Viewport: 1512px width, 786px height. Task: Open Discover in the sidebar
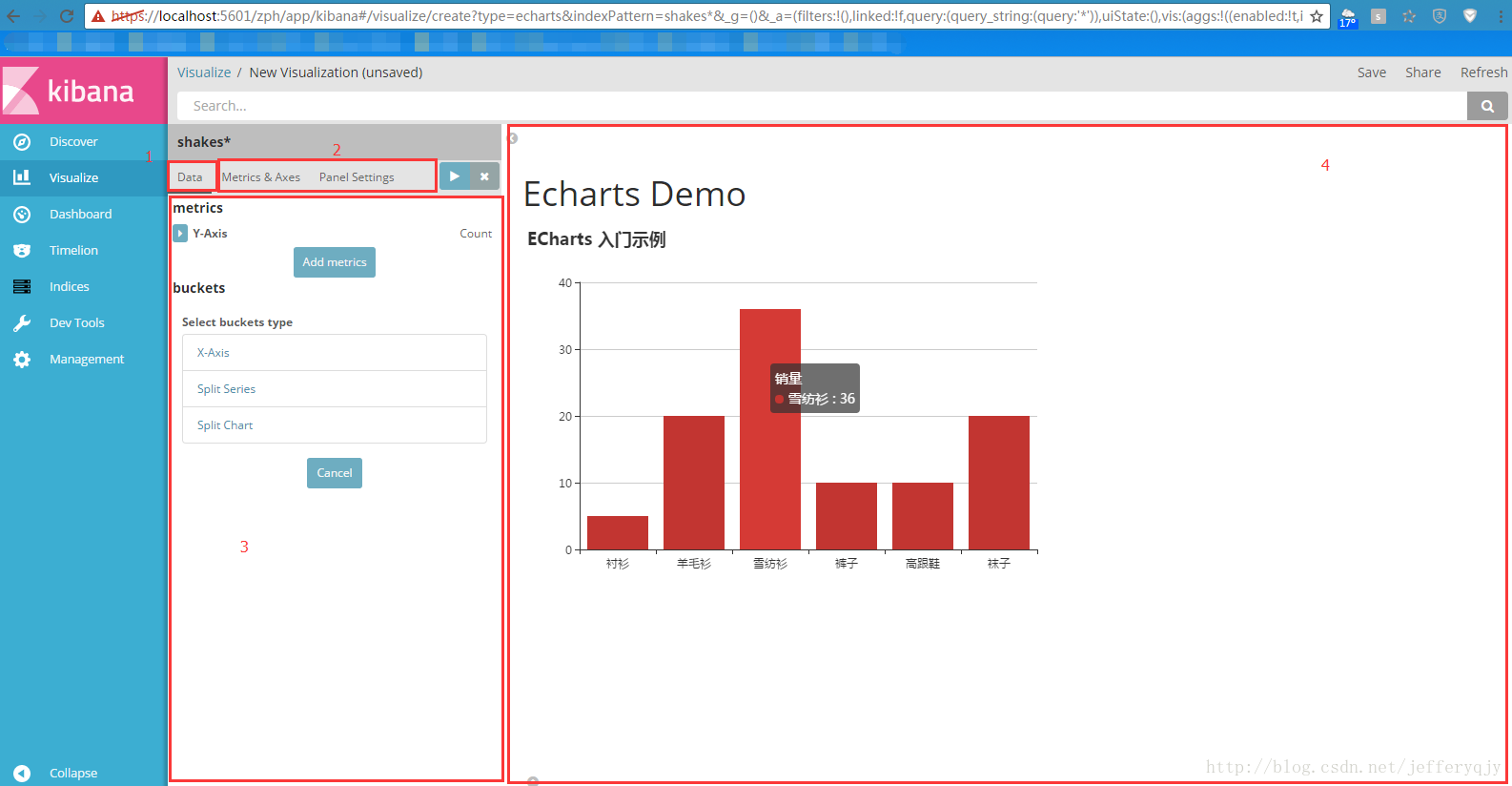tap(73, 142)
